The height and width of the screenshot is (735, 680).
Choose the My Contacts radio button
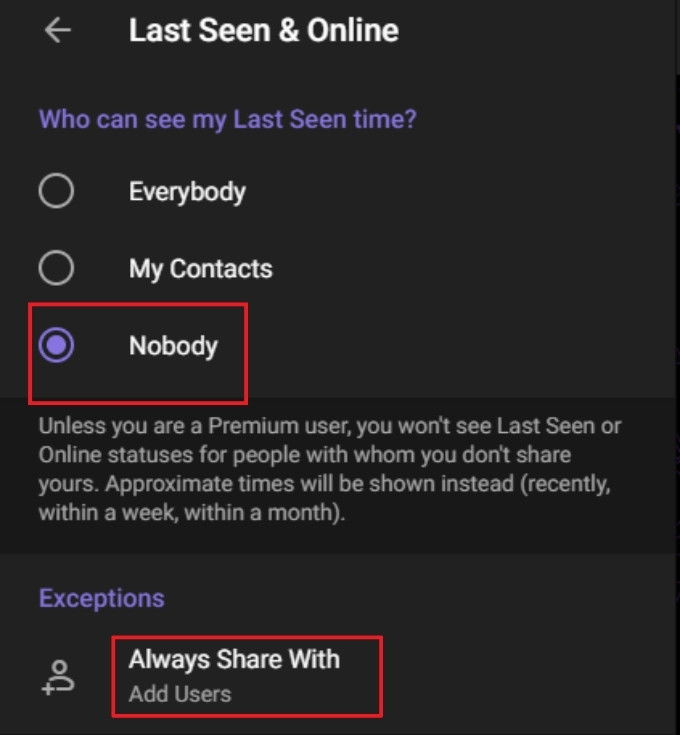click(x=56, y=268)
